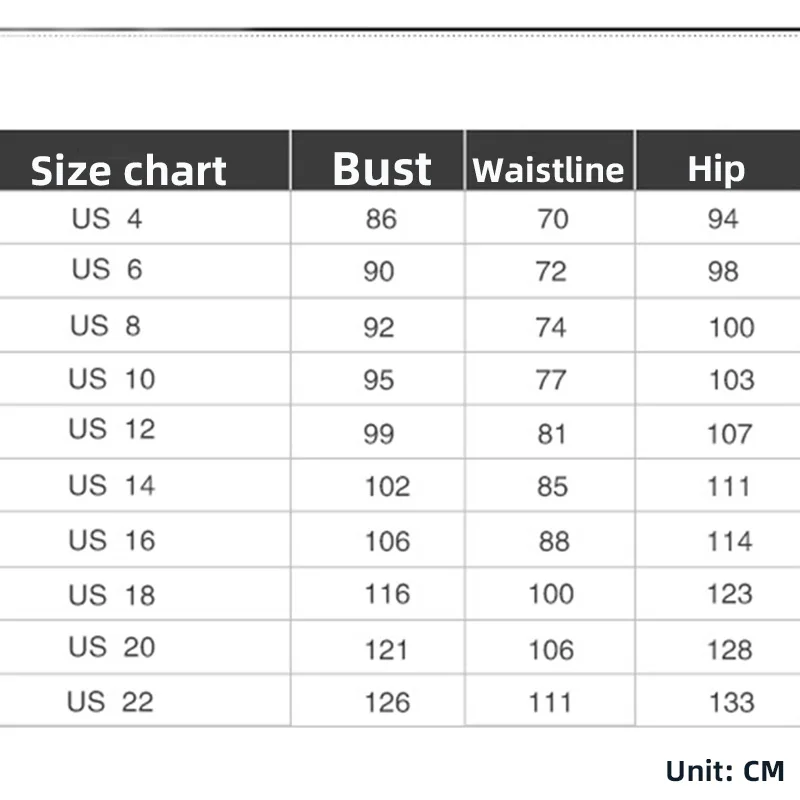Select the US 10 row label
Image resolution: width=800 pixels, height=800 pixels.
pyautogui.click(x=112, y=379)
